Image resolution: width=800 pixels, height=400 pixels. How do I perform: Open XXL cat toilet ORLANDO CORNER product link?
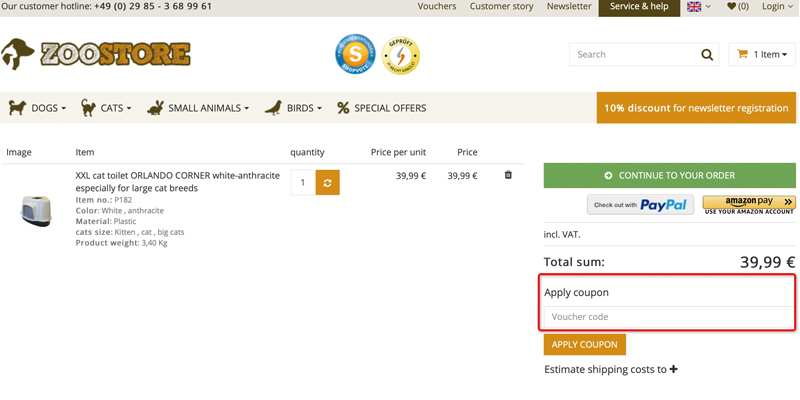pyautogui.click(x=178, y=182)
